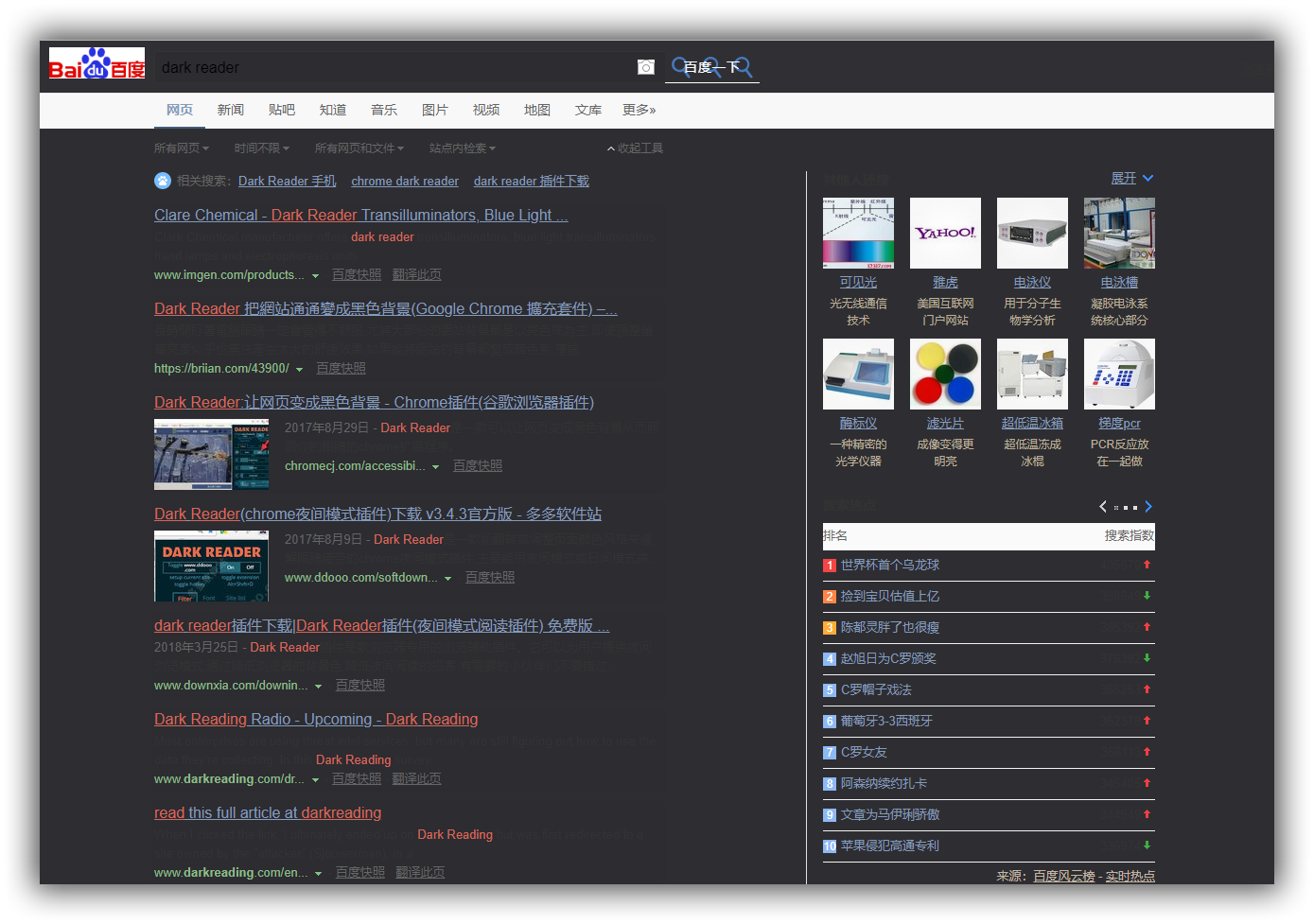Screen dimensions: 1314x924
Task: Click the paw icon beside 相关搜索
Action: [163, 181]
